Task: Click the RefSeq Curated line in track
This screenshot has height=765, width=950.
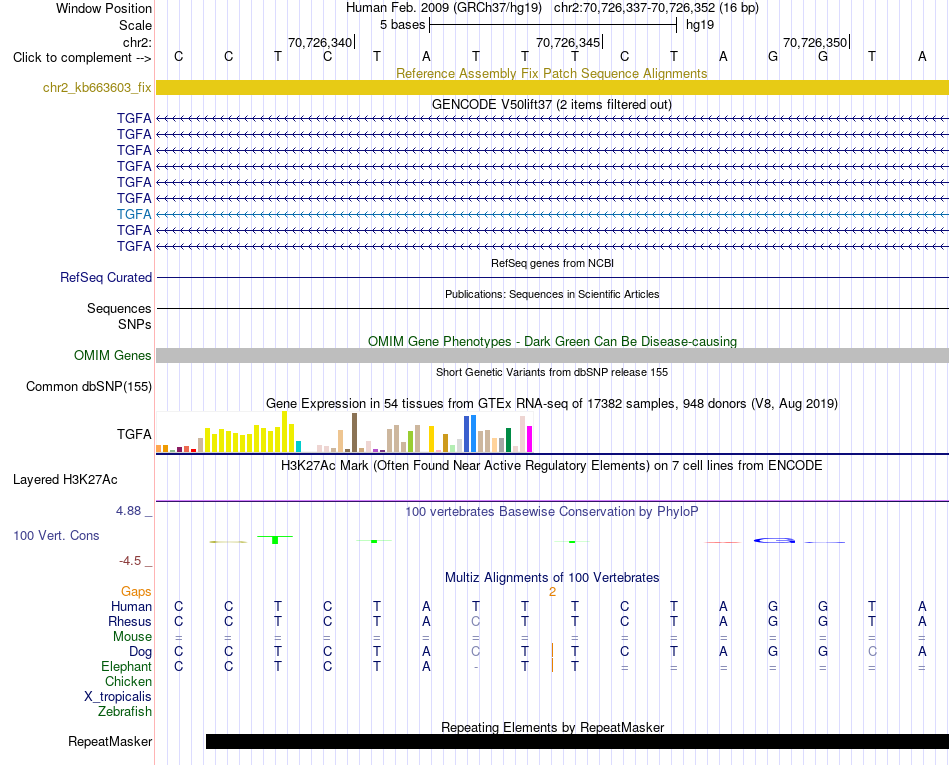Action: click(x=552, y=277)
